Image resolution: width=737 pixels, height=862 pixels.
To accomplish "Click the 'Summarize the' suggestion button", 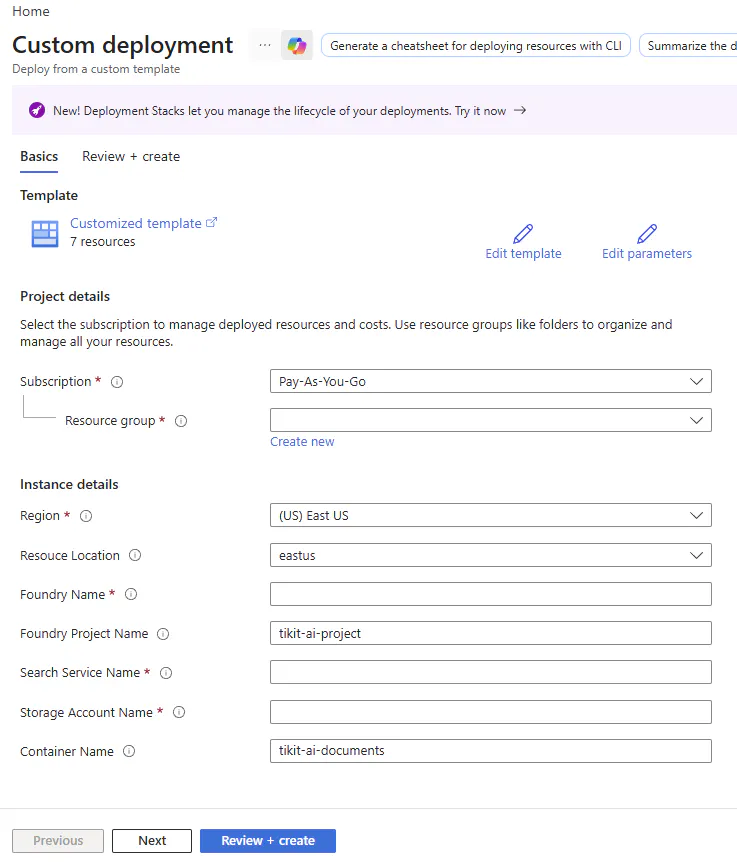I will pos(688,46).
